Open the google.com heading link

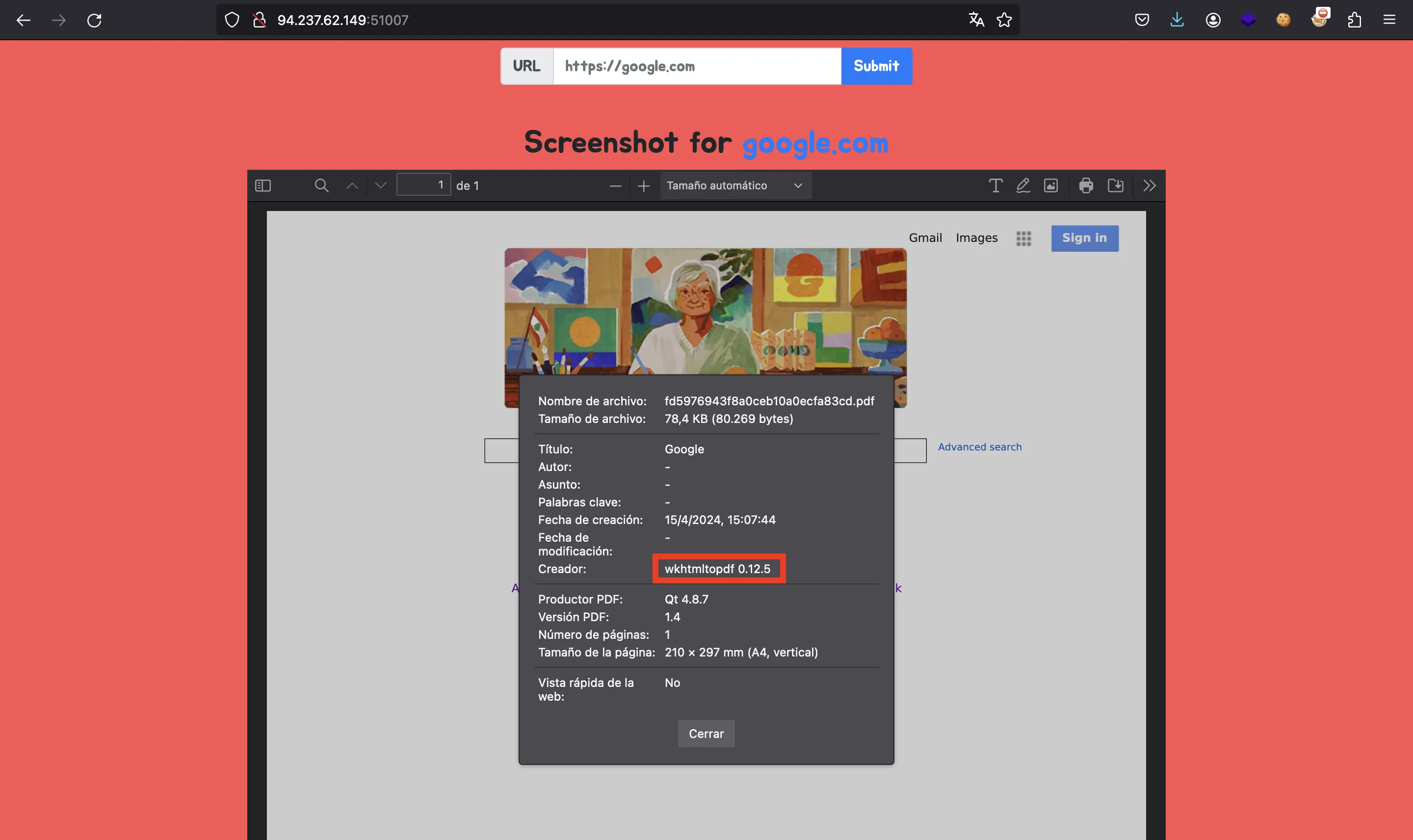tap(815, 143)
